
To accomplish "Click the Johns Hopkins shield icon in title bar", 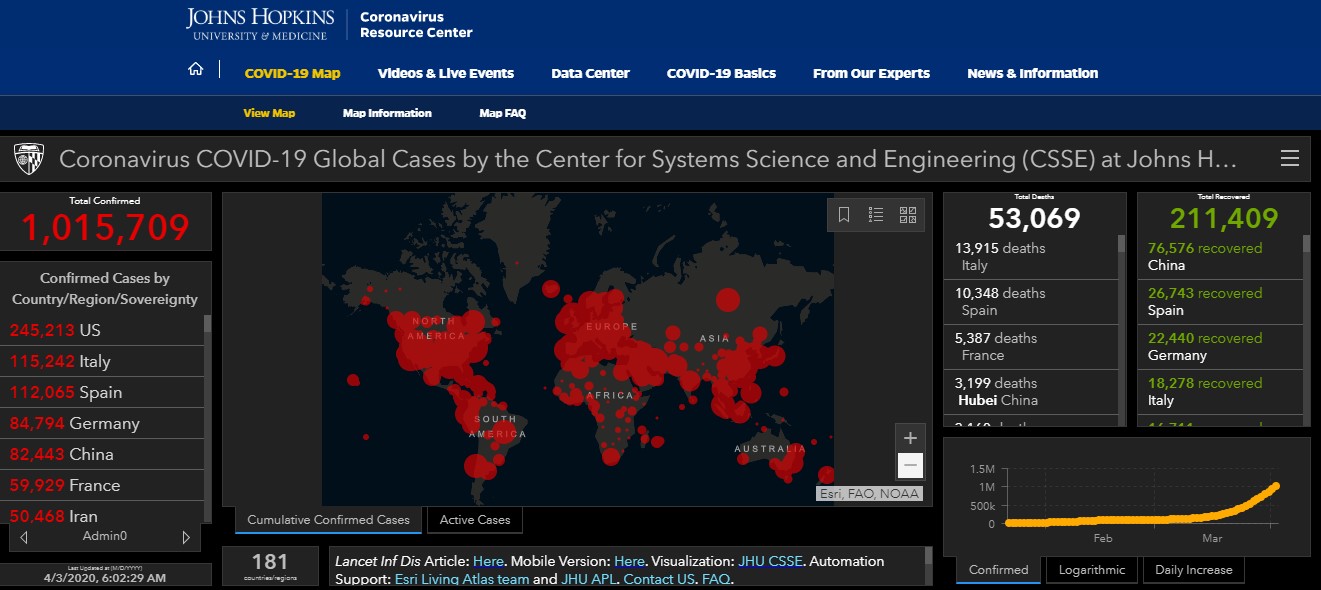I will click(x=27, y=159).
